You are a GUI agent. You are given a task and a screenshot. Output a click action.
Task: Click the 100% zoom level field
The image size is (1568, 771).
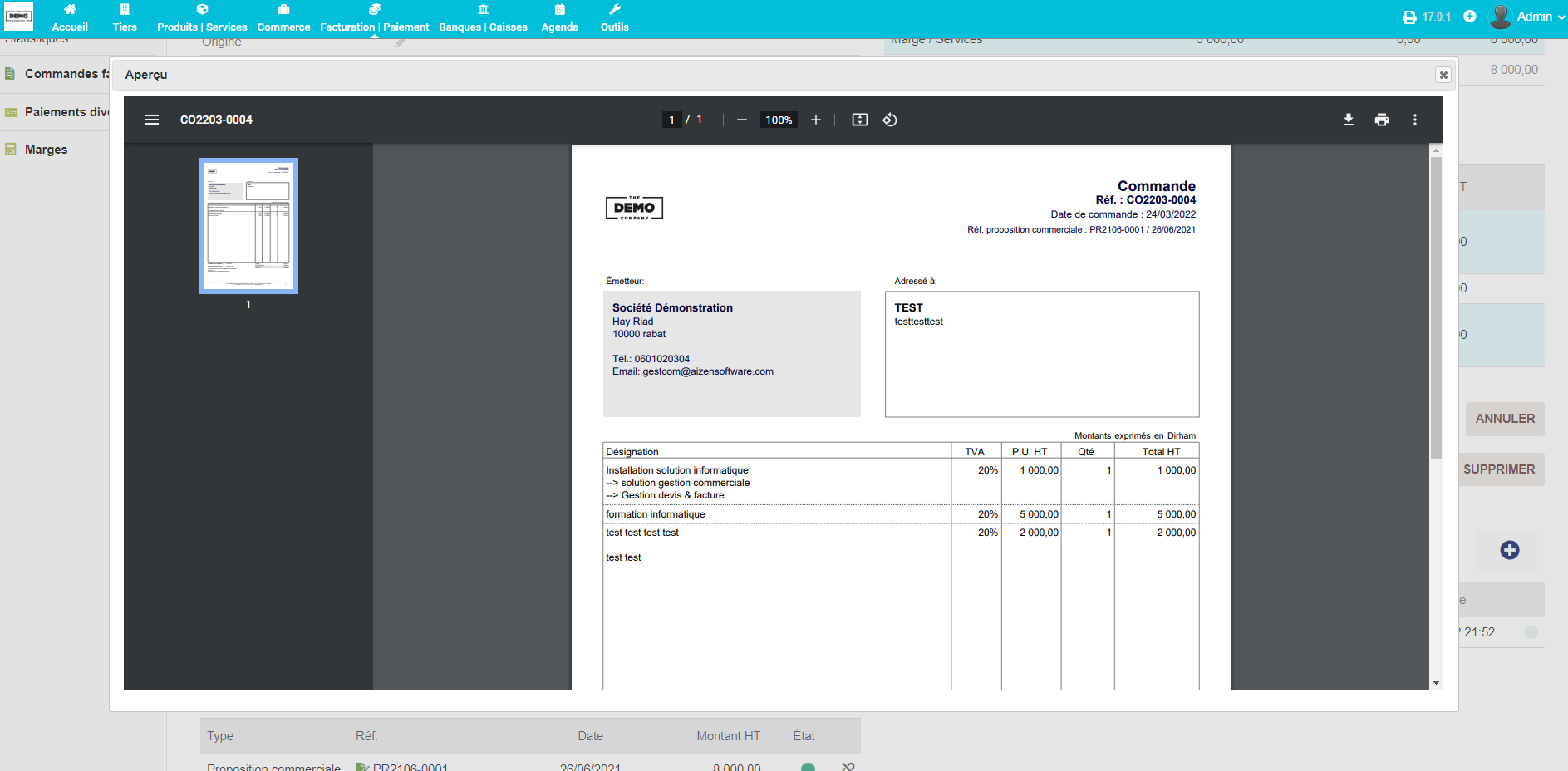coord(779,120)
